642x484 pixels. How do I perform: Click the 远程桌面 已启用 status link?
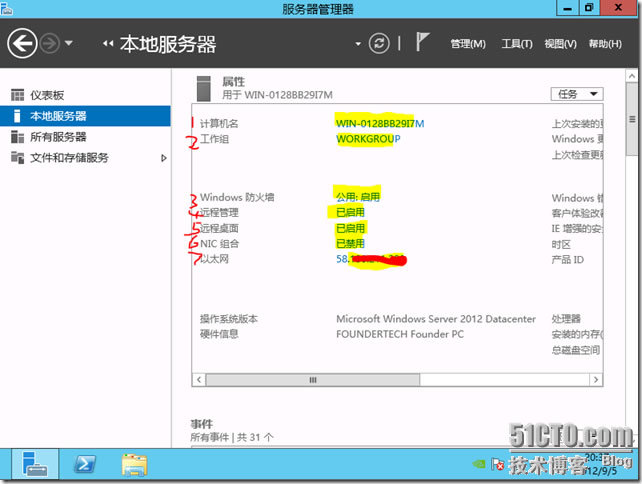tap(350, 228)
